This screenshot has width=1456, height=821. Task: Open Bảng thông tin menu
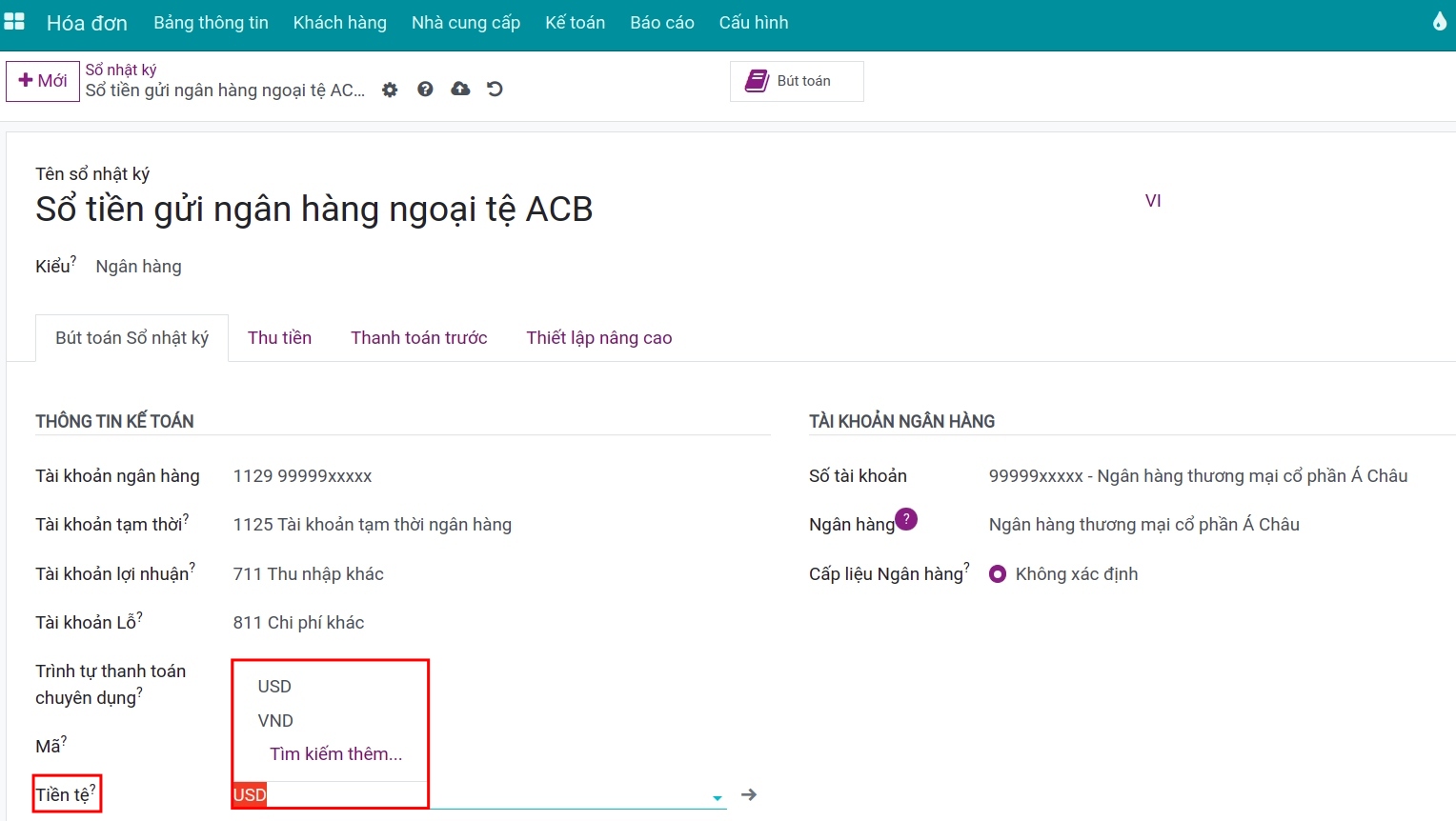pyautogui.click(x=211, y=22)
